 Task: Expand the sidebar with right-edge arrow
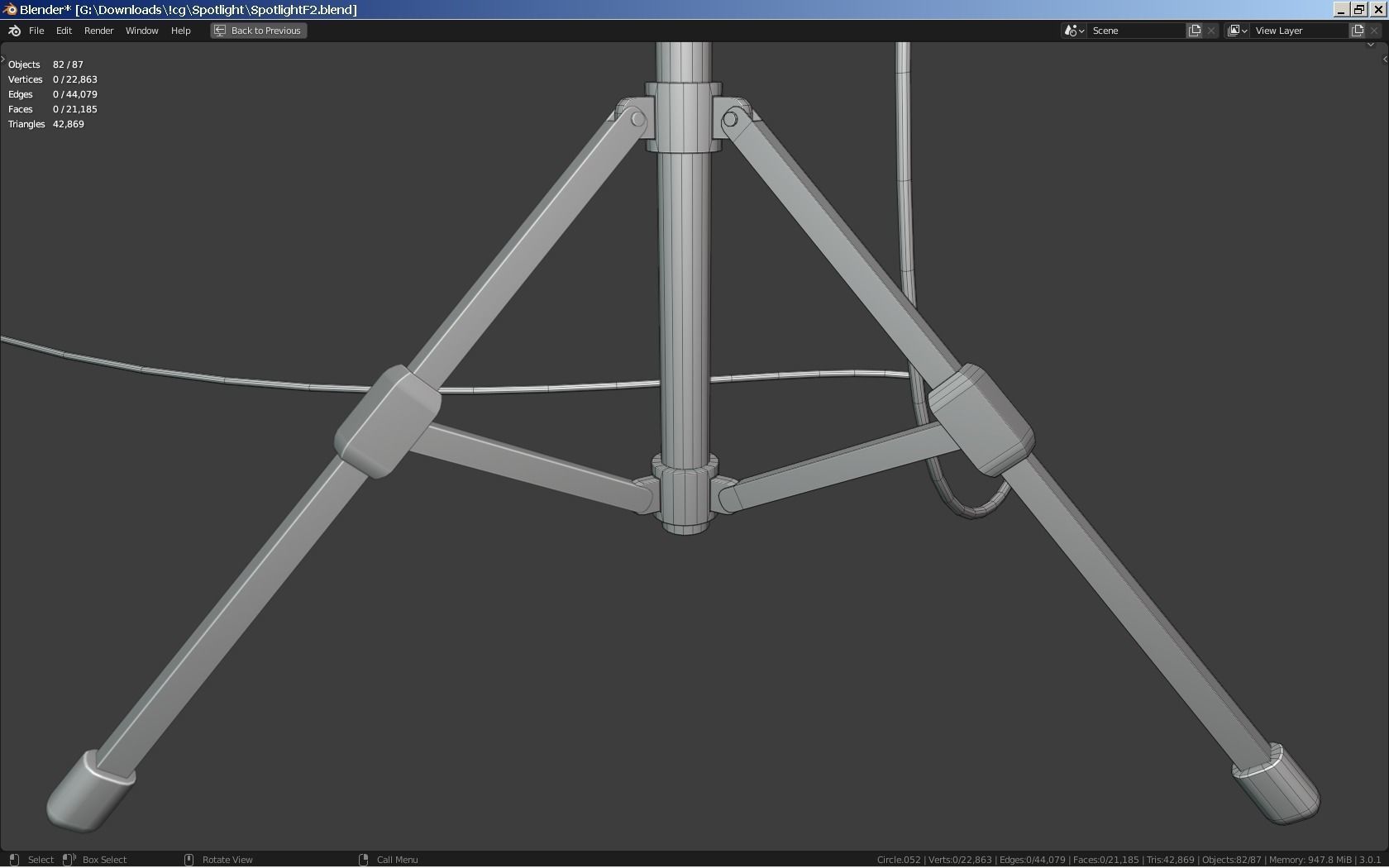click(x=1385, y=59)
